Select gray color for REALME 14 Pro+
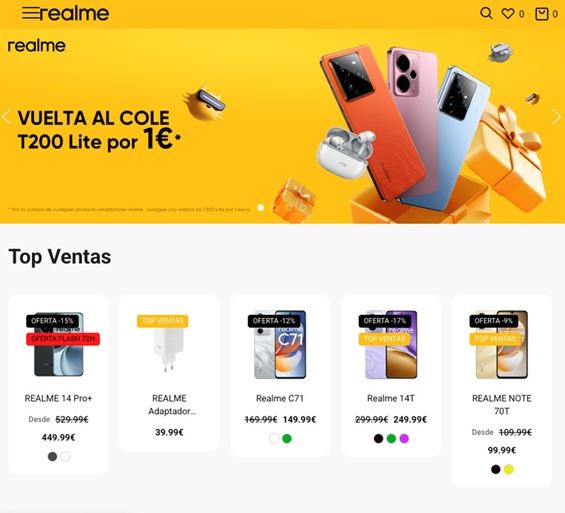 point(52,456)
